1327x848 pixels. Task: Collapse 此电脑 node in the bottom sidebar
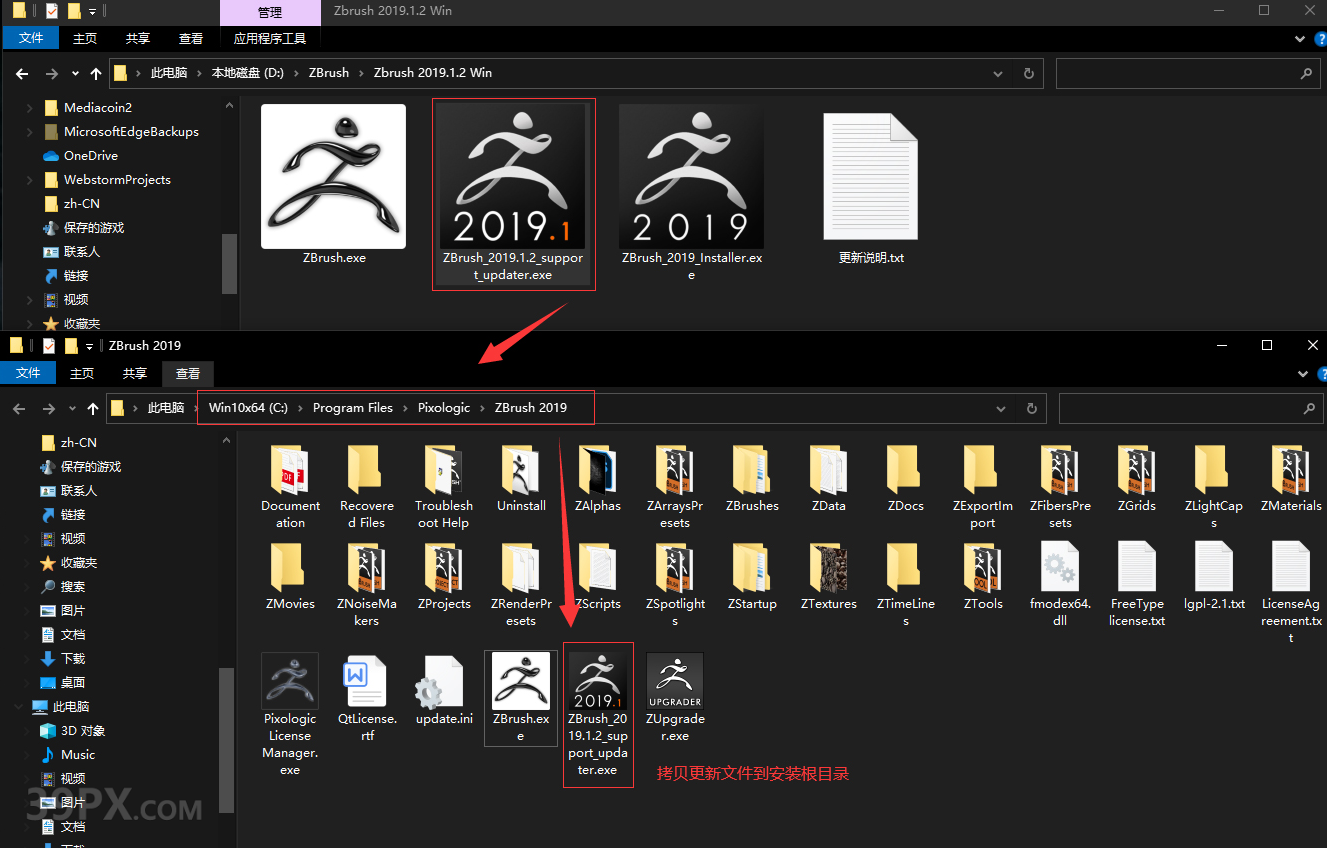pyautogui.click(x=19, y=706)
